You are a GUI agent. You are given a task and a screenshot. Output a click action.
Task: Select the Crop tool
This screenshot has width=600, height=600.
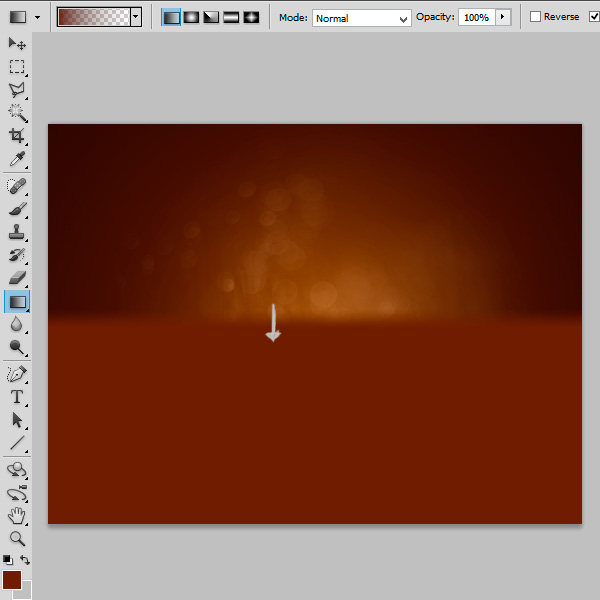pyautogui.click(x=17, y=135)
